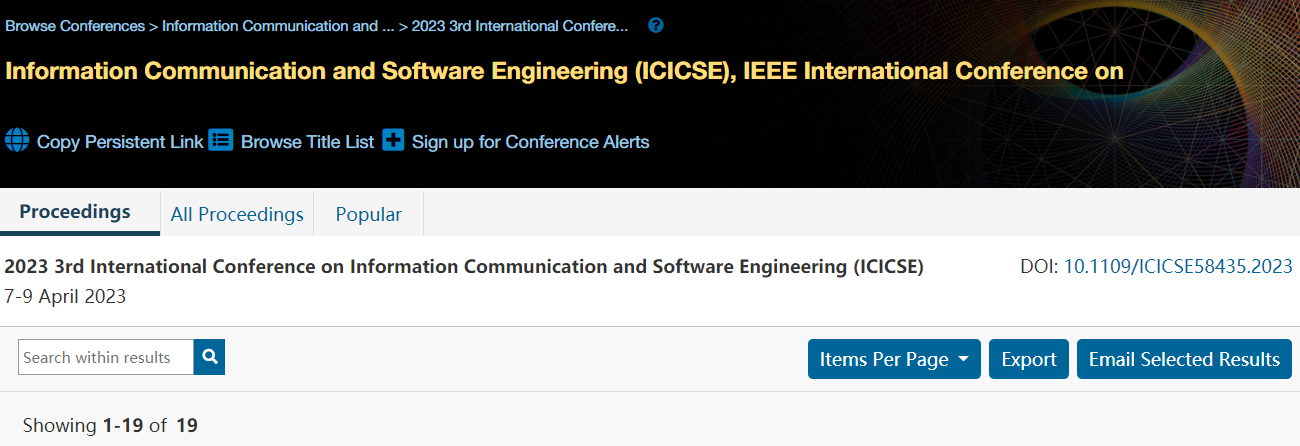Focus the Search within results field
The height and width of the screenshot is (446, 1300).
point(106,357)
